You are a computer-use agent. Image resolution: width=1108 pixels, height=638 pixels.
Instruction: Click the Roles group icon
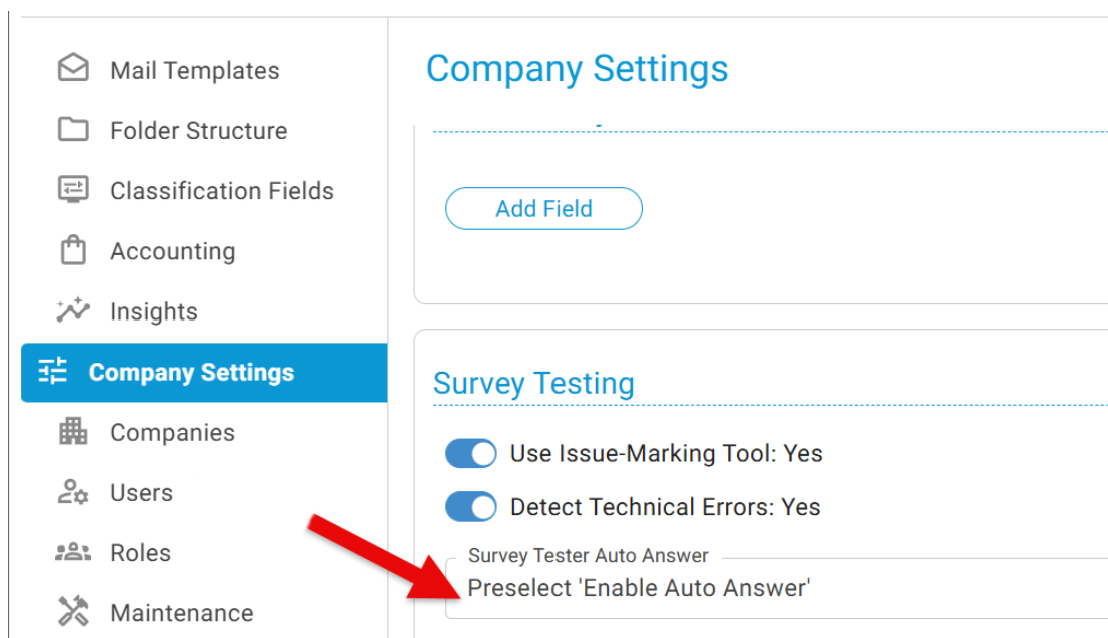pos(73,552)
